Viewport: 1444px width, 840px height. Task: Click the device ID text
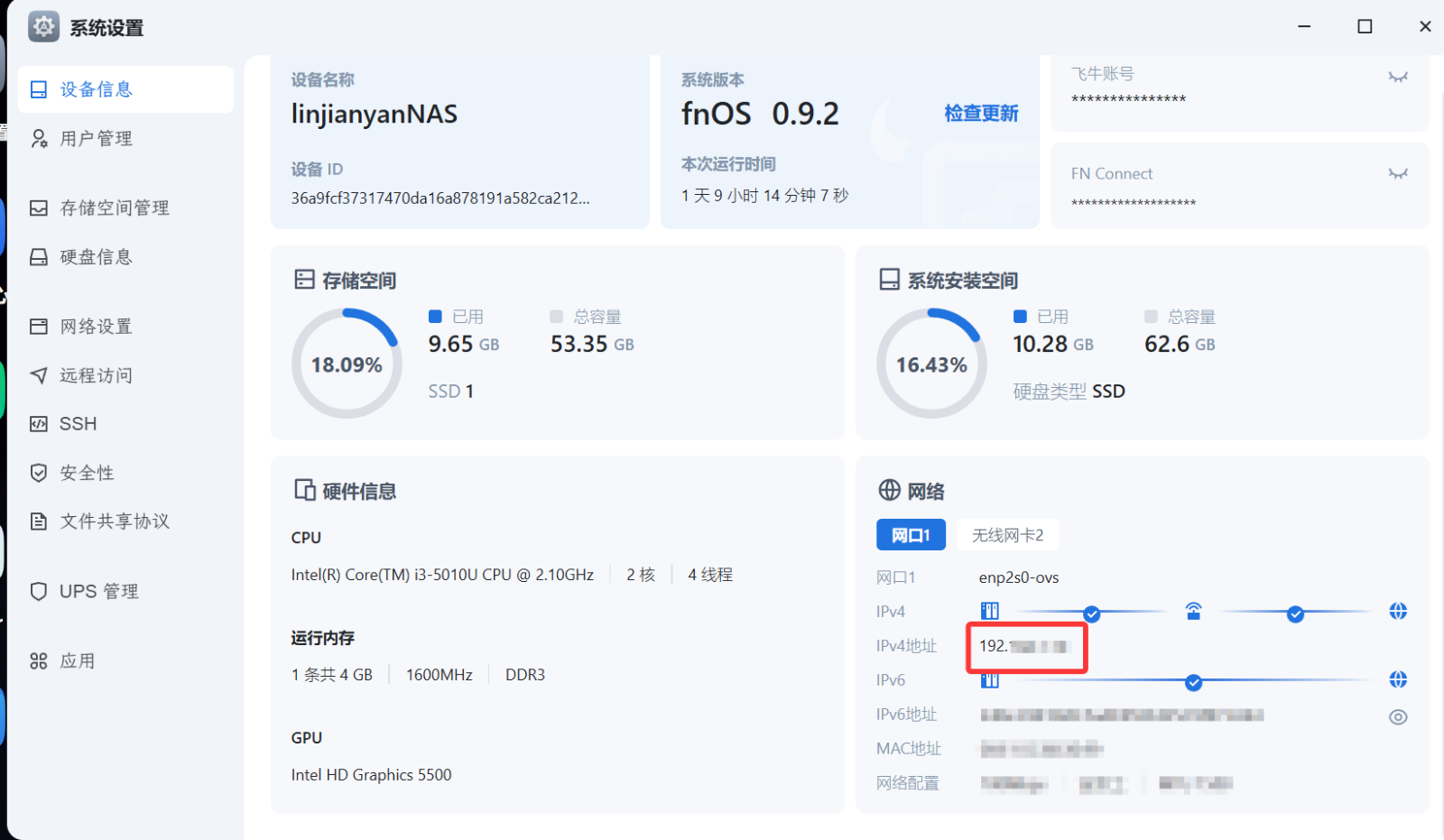point(440,198)
